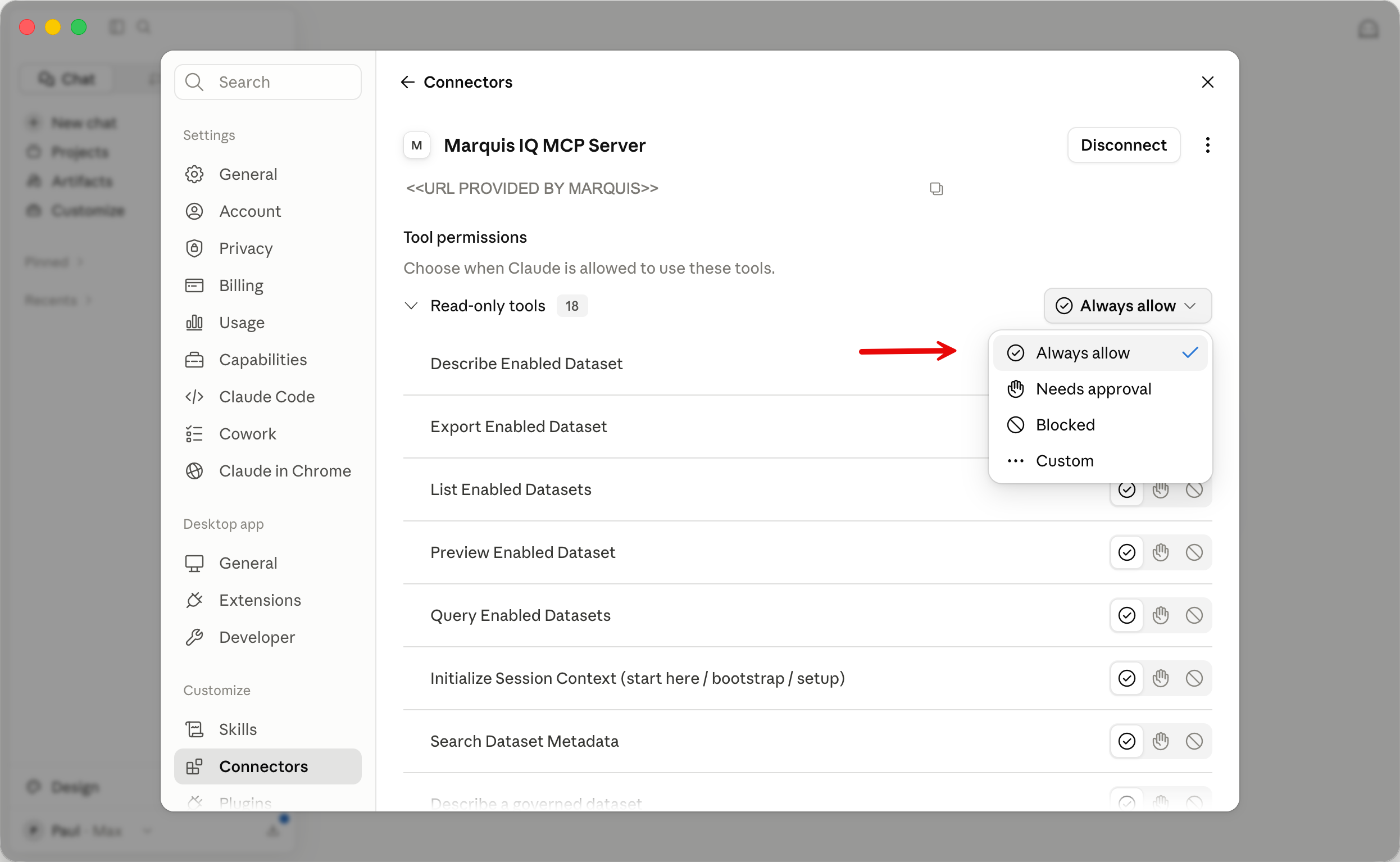View Usage settings
The height and width of the screenshot is (862, 1400).
[x=268, y=322]
